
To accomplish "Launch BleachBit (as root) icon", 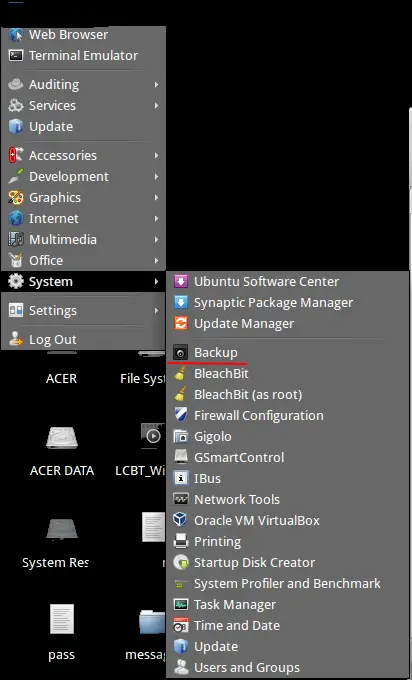I will (180, 395).
